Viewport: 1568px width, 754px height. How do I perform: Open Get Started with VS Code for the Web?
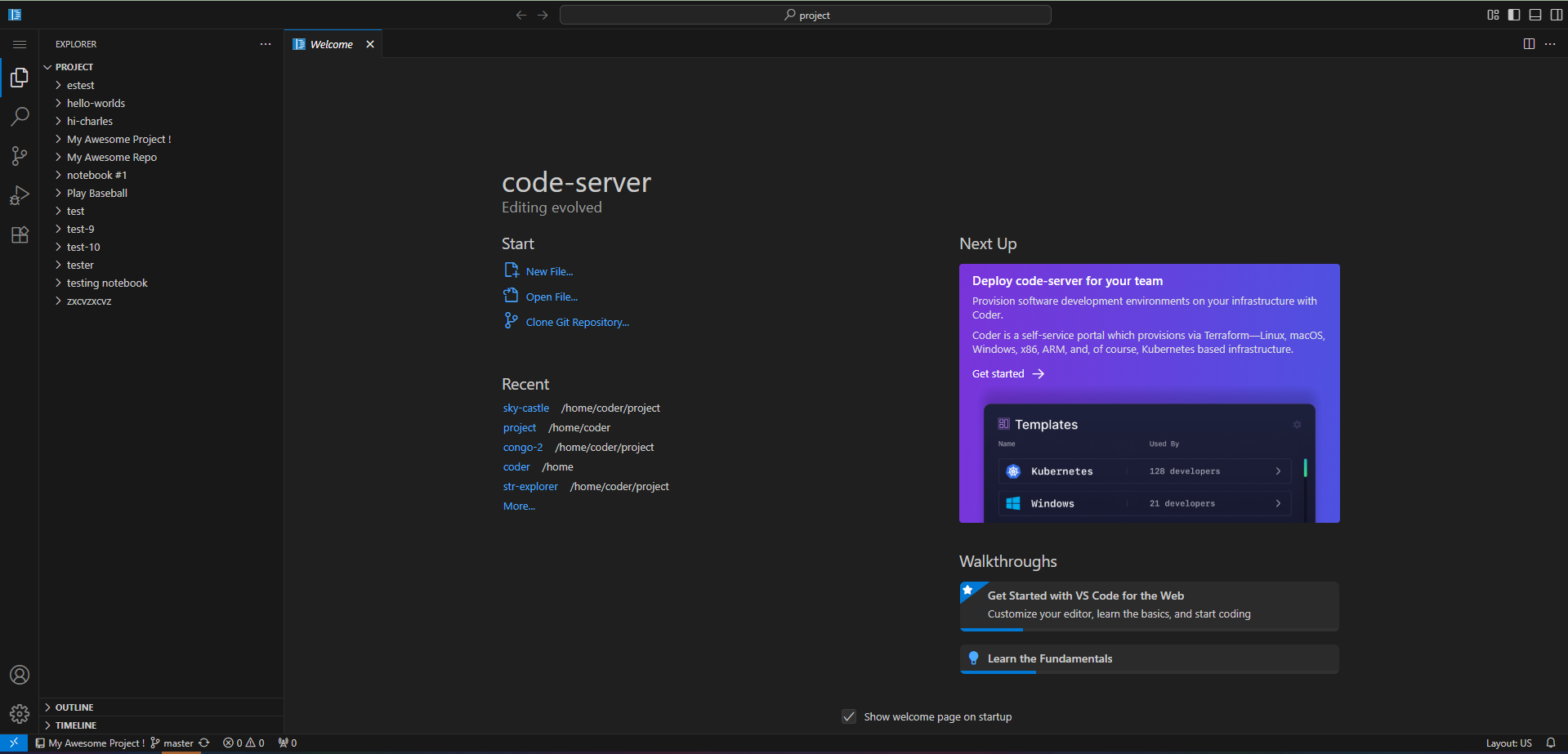1149,606
